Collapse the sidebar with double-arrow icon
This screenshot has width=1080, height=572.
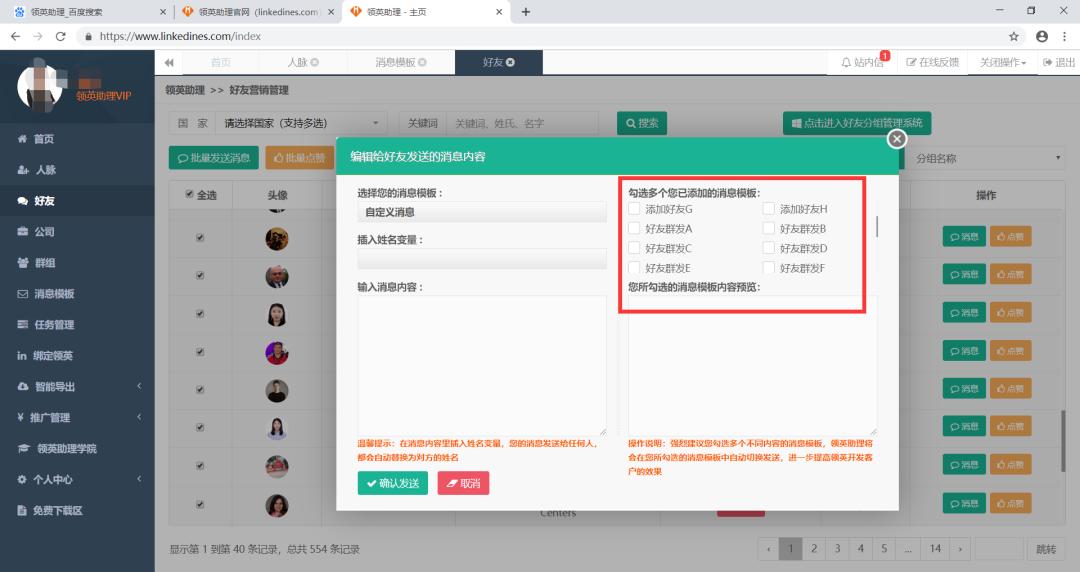coord(169,63)
